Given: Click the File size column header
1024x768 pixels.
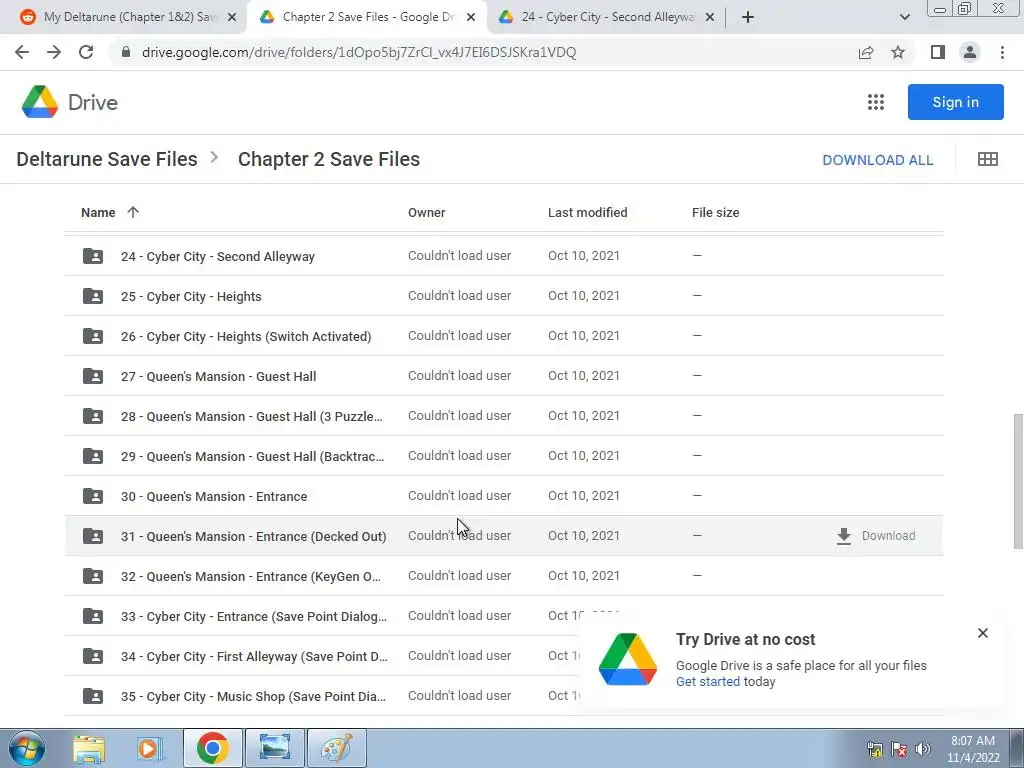Looking at the screenshot, I should point(715,212).
